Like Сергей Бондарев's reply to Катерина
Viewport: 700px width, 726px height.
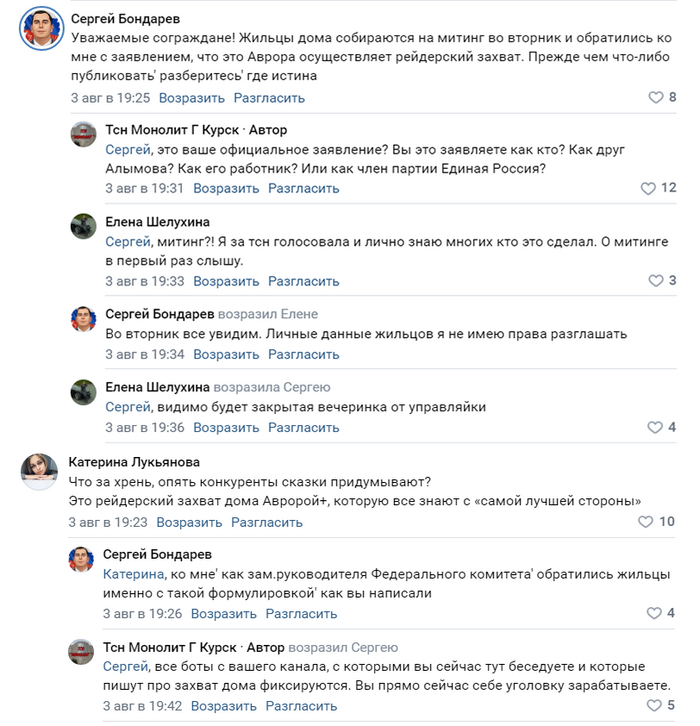click(656, 613)
